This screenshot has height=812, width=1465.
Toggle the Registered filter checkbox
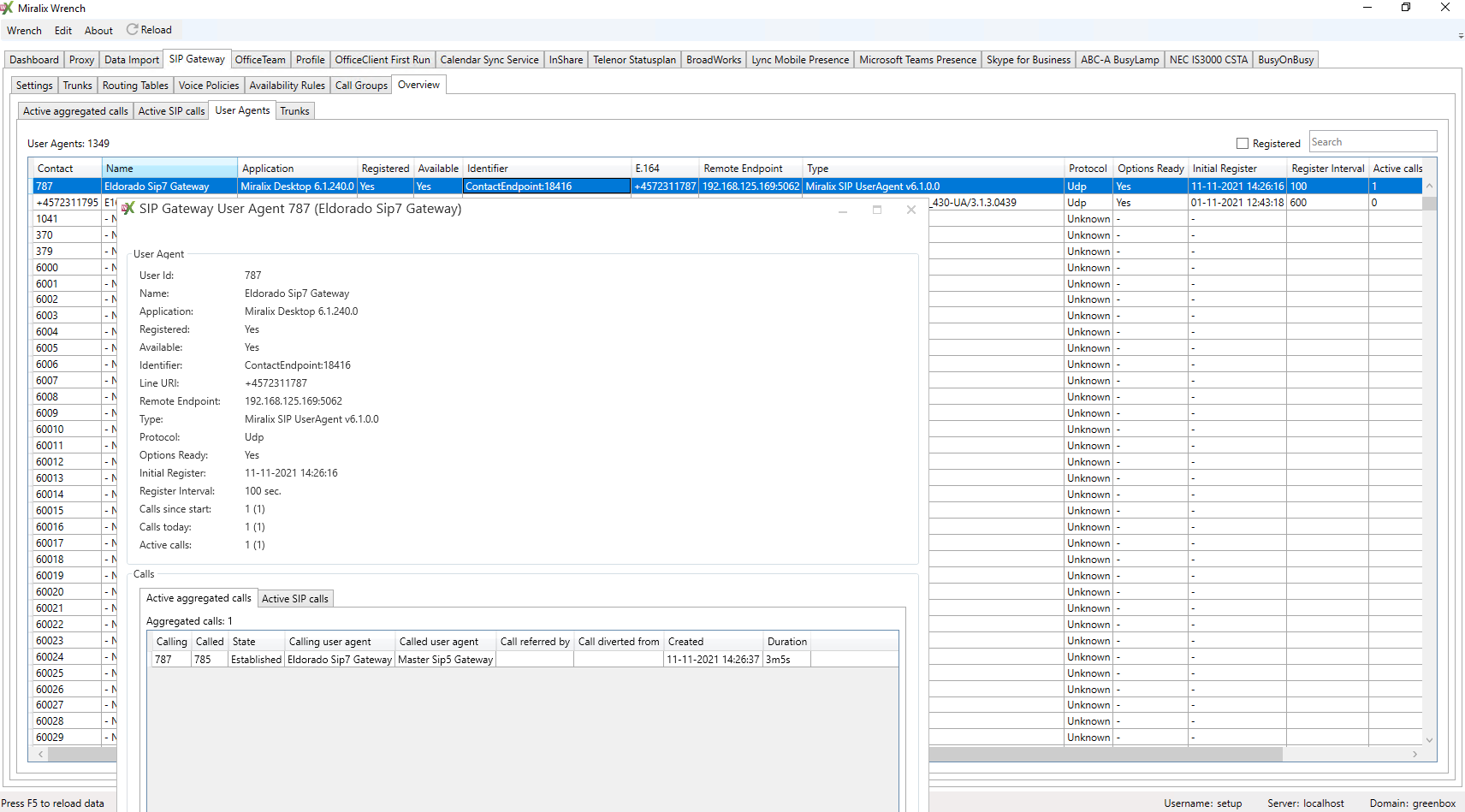[x=1243, y=144]
